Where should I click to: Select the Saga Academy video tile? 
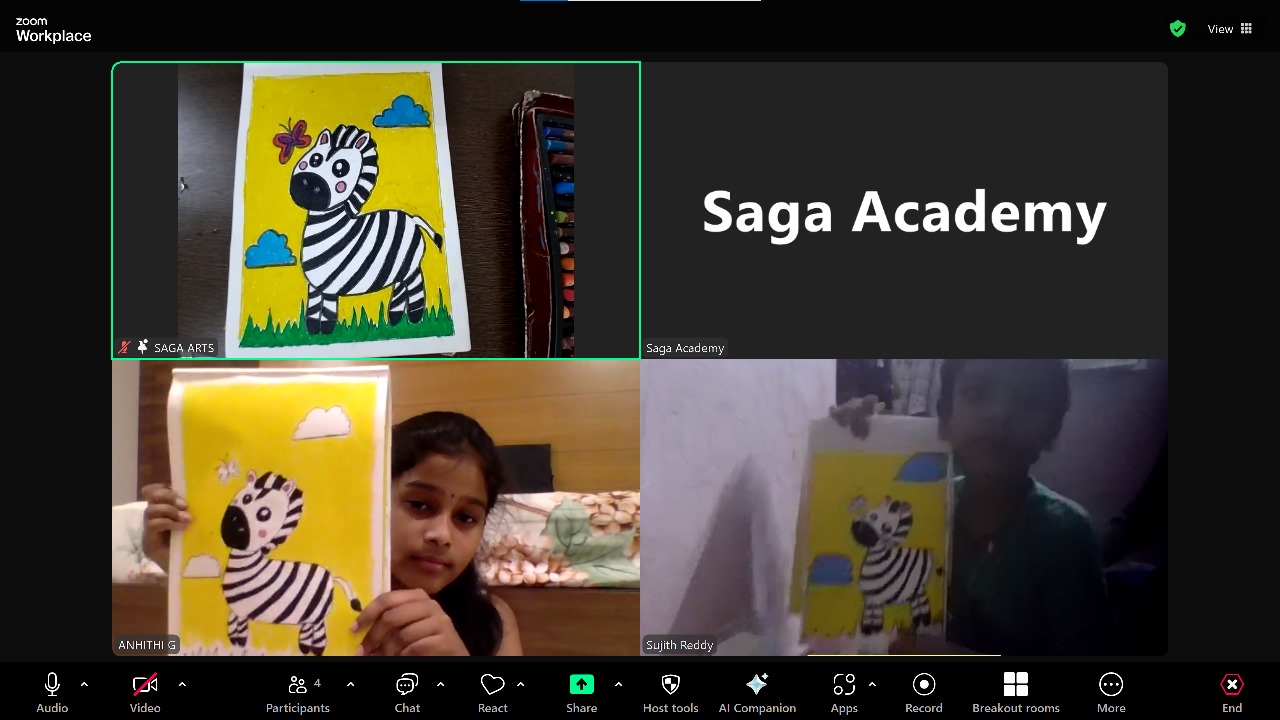(904, 210)
